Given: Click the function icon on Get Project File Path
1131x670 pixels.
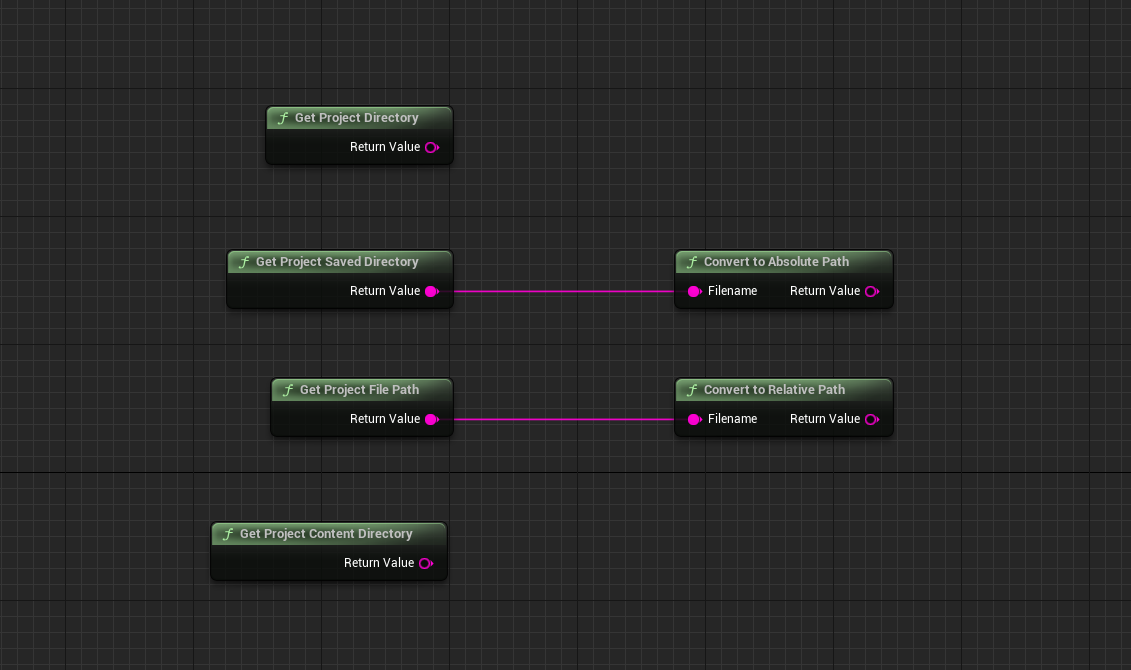Looking at the screenshot, I should click(288, 390).
